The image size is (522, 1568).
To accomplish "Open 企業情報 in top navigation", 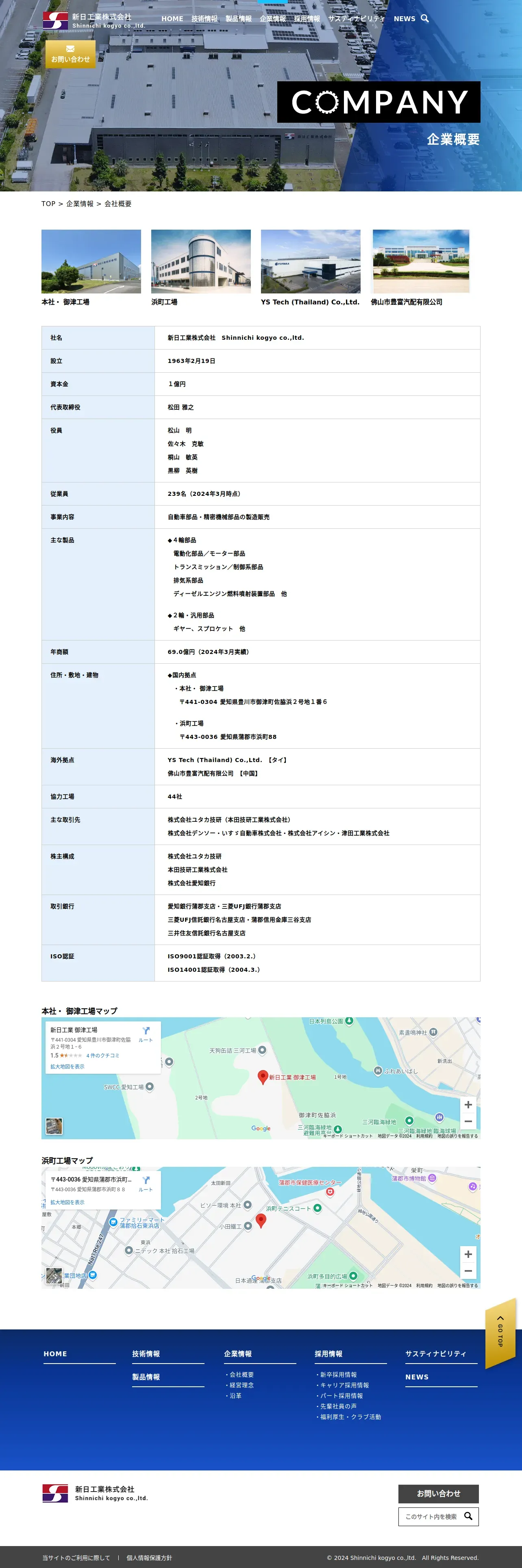I will (273, 19).
